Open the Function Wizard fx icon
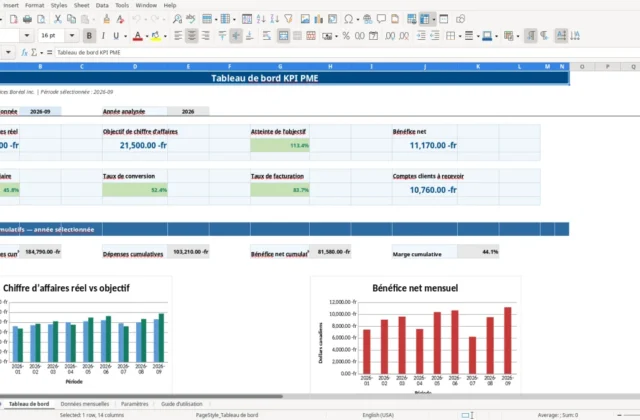This screenshot has height=420, width=640. [24, 52]
